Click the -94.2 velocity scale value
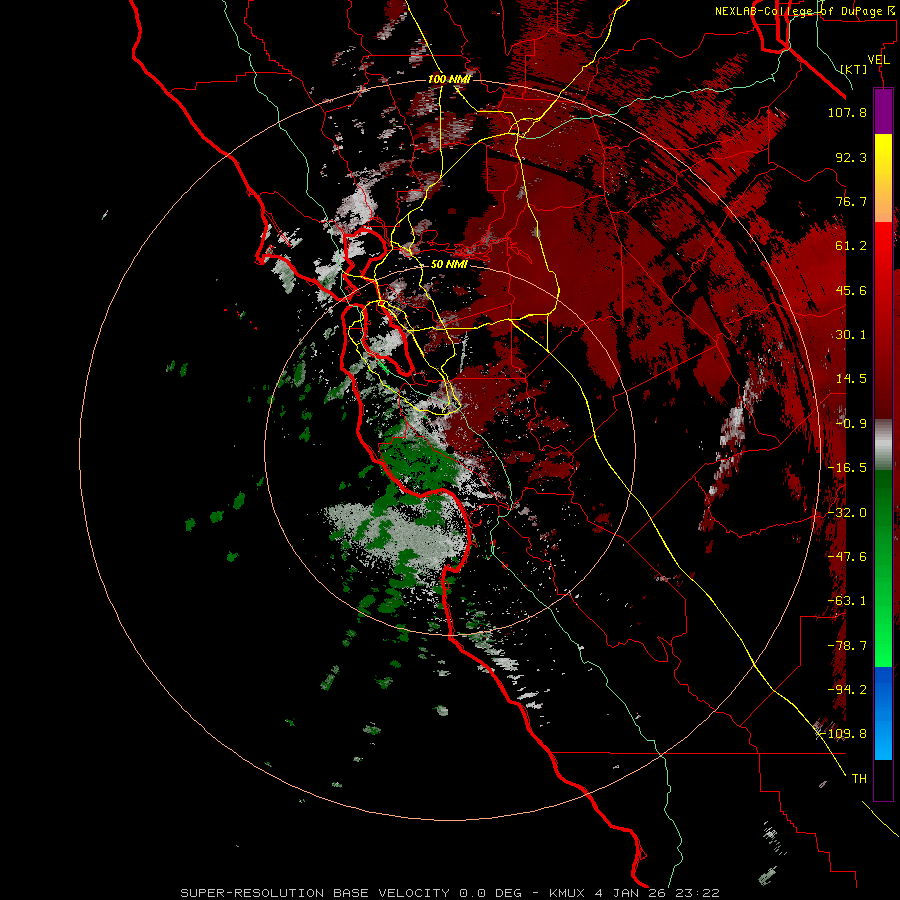This screenshot has width=900, height=900. 847,690
